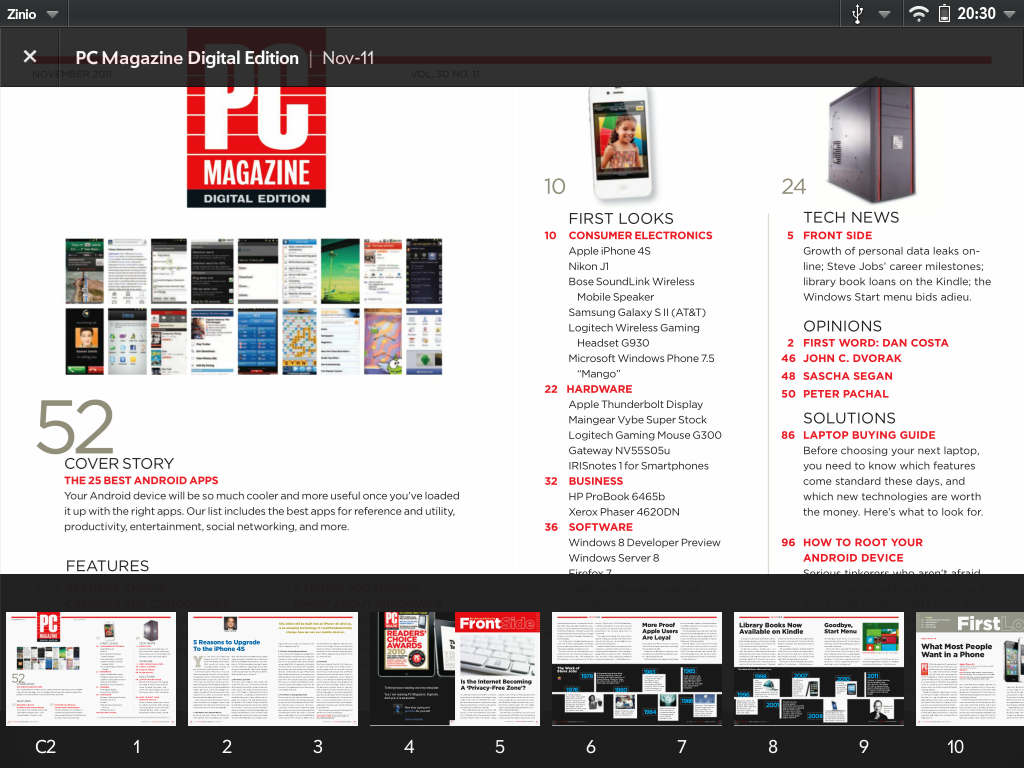Expand the notification dropdown arrow beside USB icon

tap(884, 14)
